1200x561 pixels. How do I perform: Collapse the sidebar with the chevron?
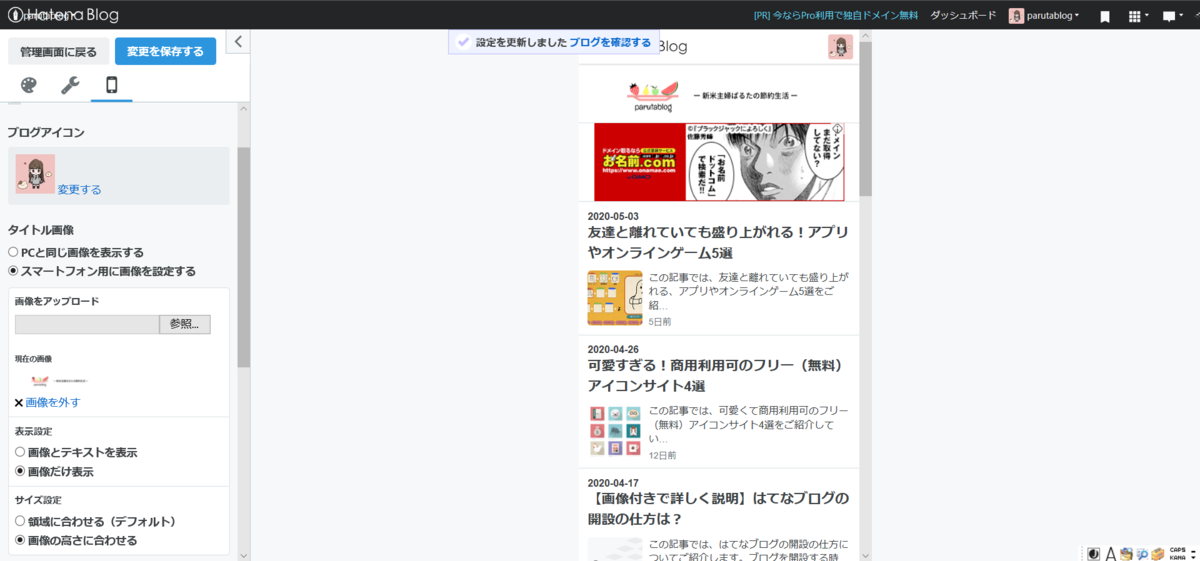238,41
